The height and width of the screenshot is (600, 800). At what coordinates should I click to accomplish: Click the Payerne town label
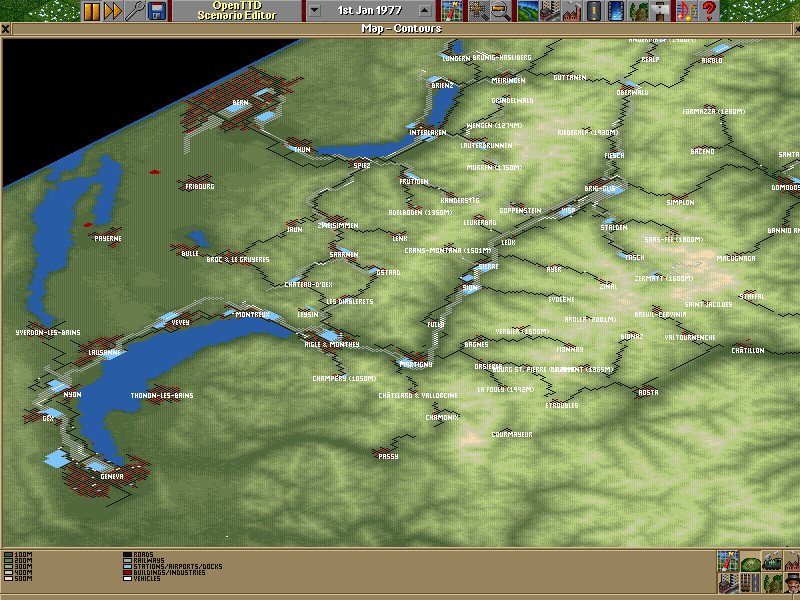pos(108,238)
